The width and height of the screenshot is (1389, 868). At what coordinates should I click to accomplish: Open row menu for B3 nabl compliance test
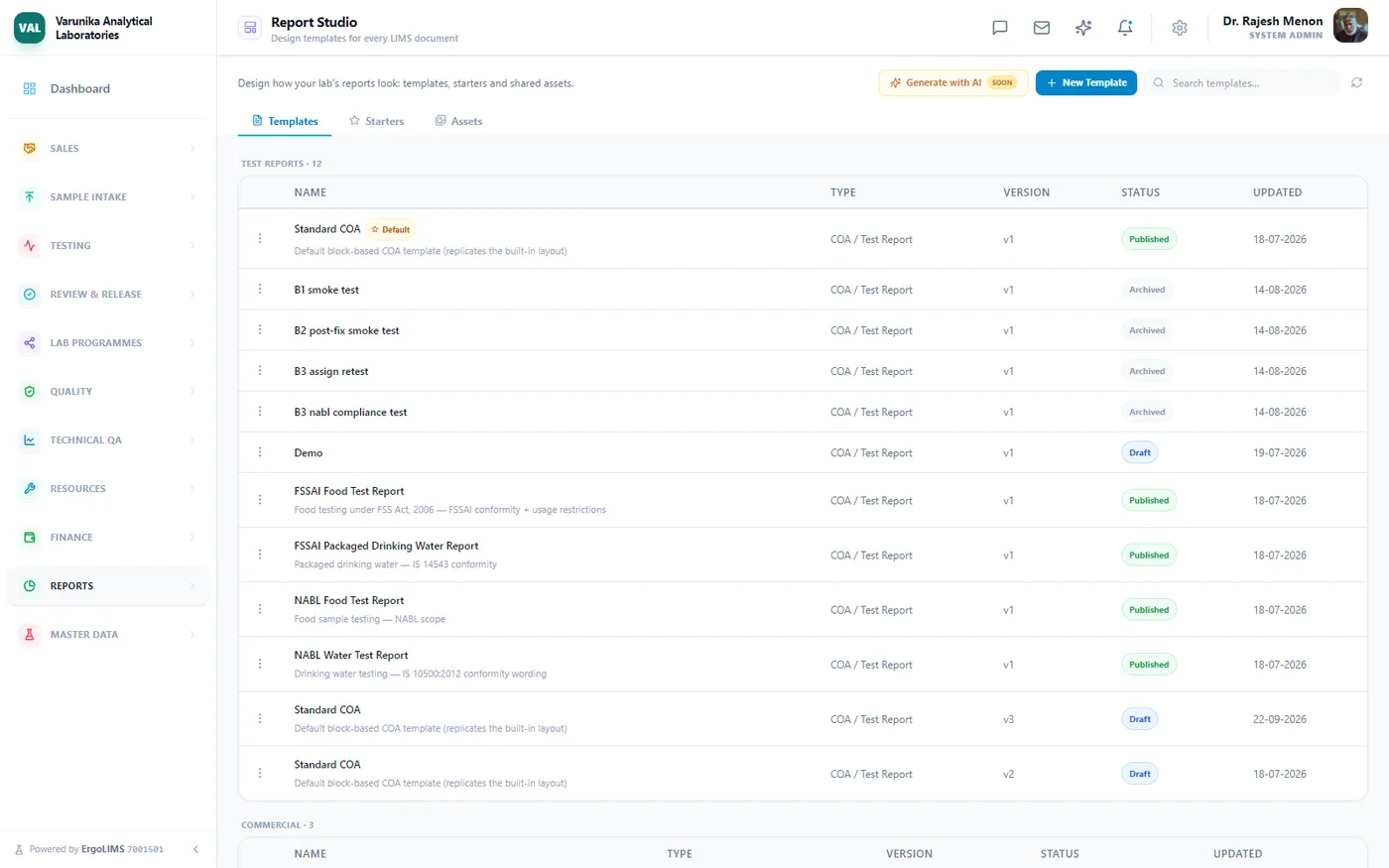point(260,411)
